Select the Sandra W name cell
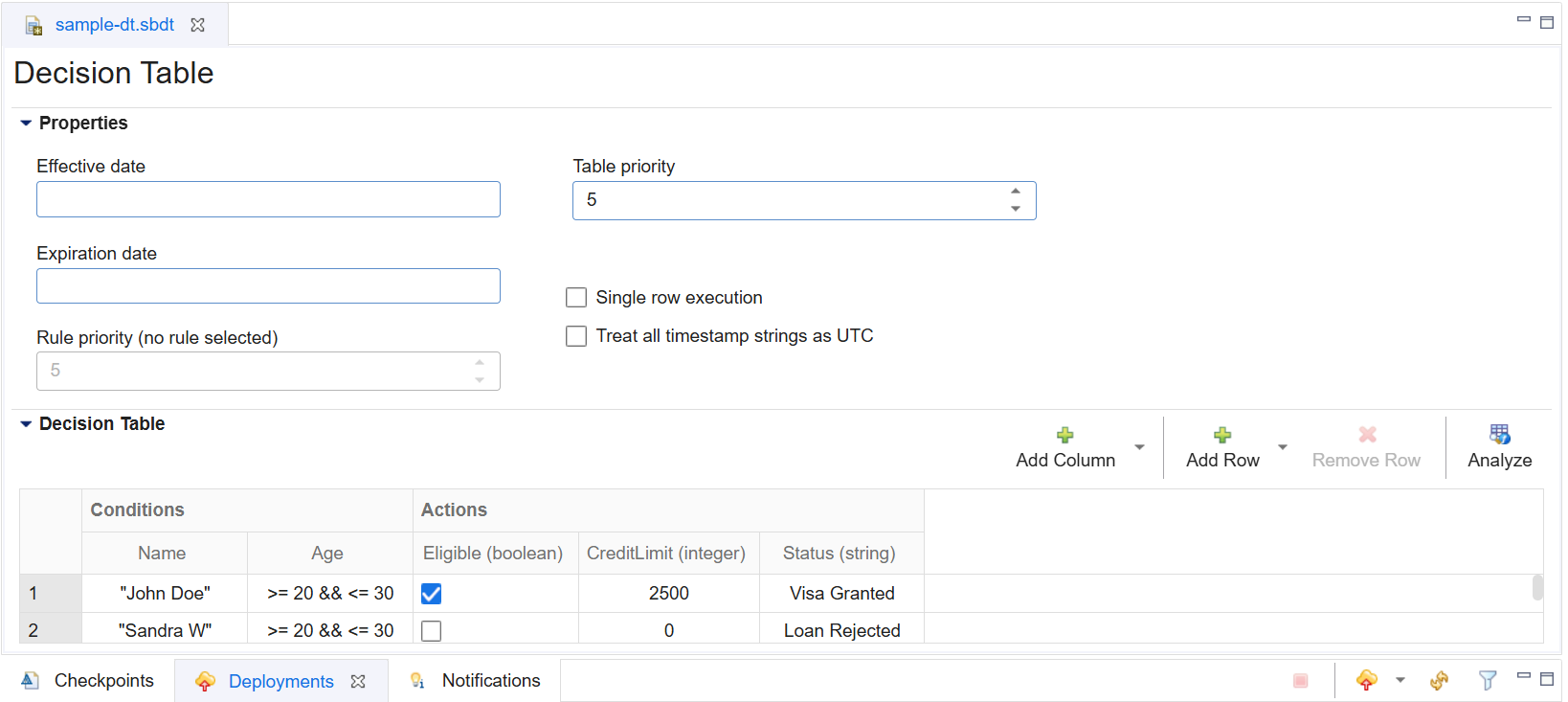 165,630
